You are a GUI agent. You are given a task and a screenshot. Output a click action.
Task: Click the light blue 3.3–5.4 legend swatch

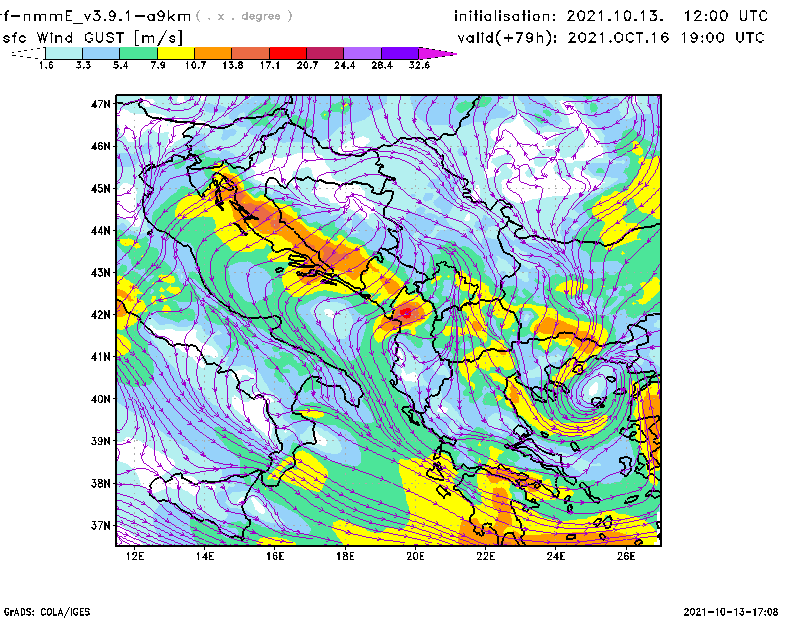click(101, 53)
